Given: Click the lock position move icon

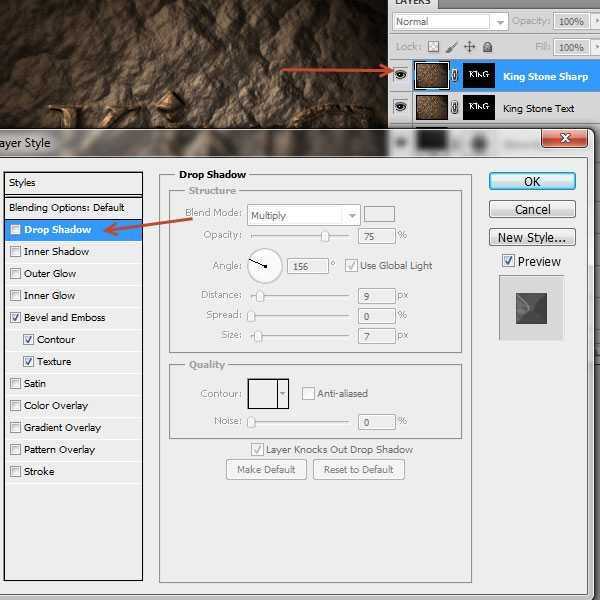Looking at the screenshot, I should [x=469, y=47].
